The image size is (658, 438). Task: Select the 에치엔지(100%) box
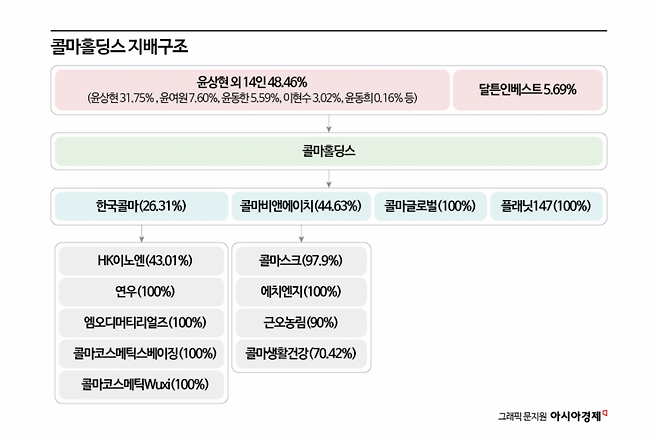click(x=301, y=292)
